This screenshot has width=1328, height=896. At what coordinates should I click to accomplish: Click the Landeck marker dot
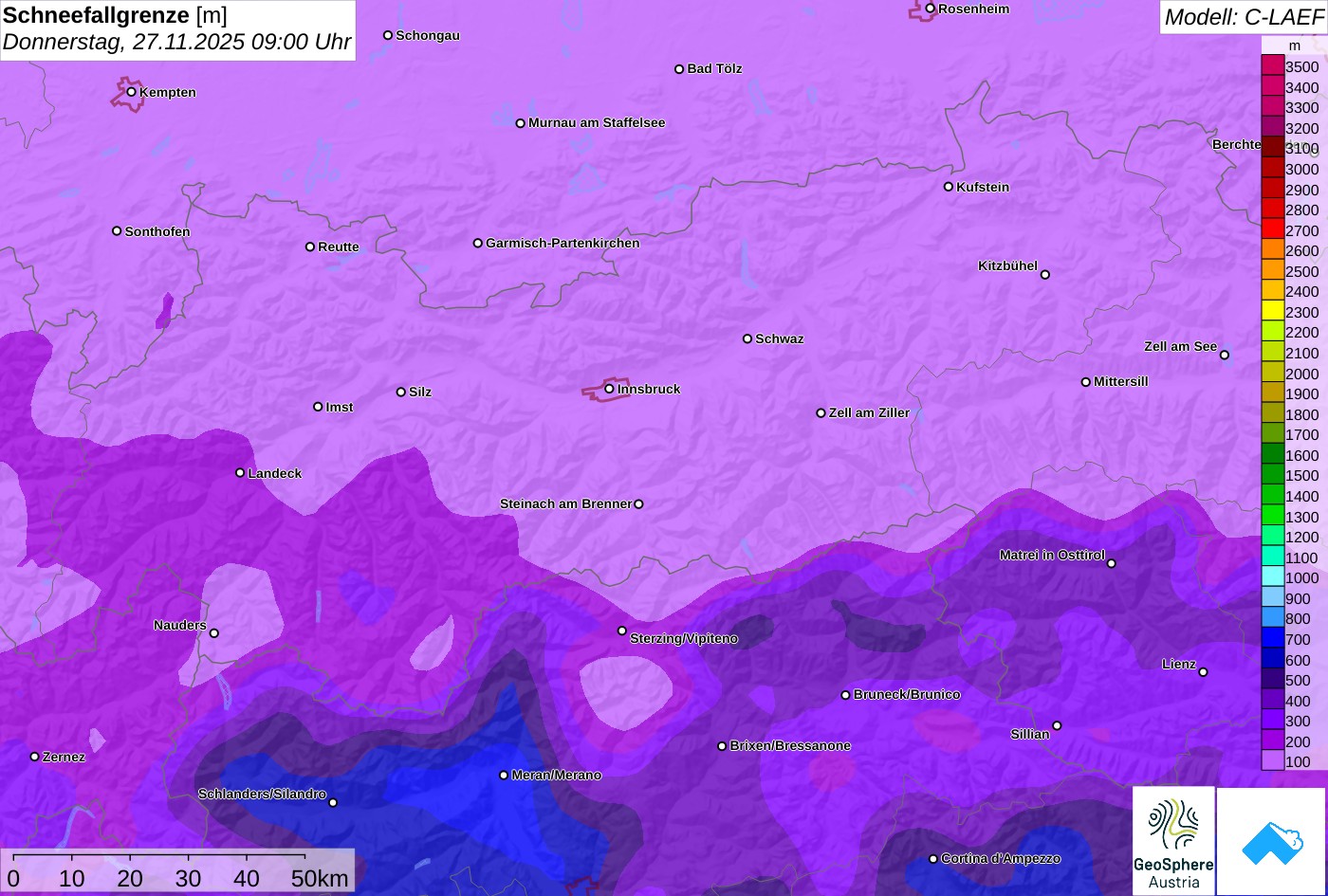tap(240, 473)
